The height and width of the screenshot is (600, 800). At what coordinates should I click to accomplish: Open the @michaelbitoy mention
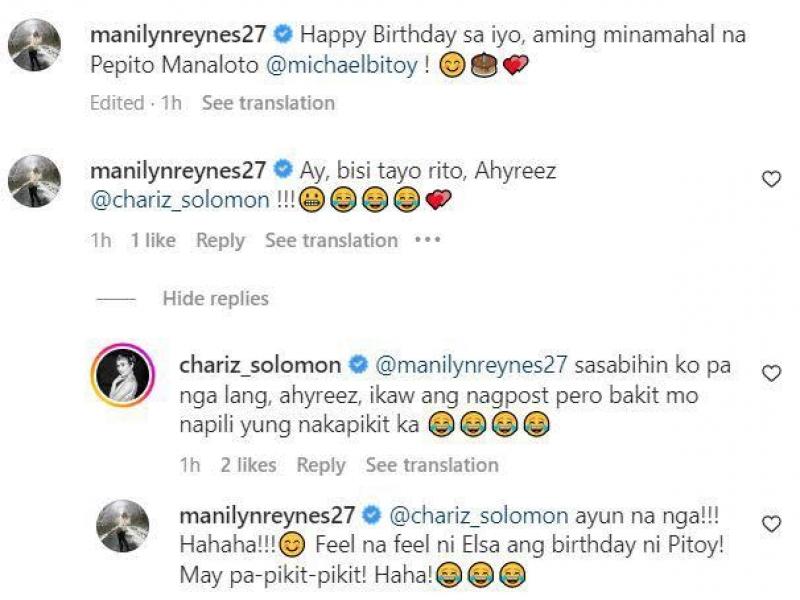click(342, 65)
